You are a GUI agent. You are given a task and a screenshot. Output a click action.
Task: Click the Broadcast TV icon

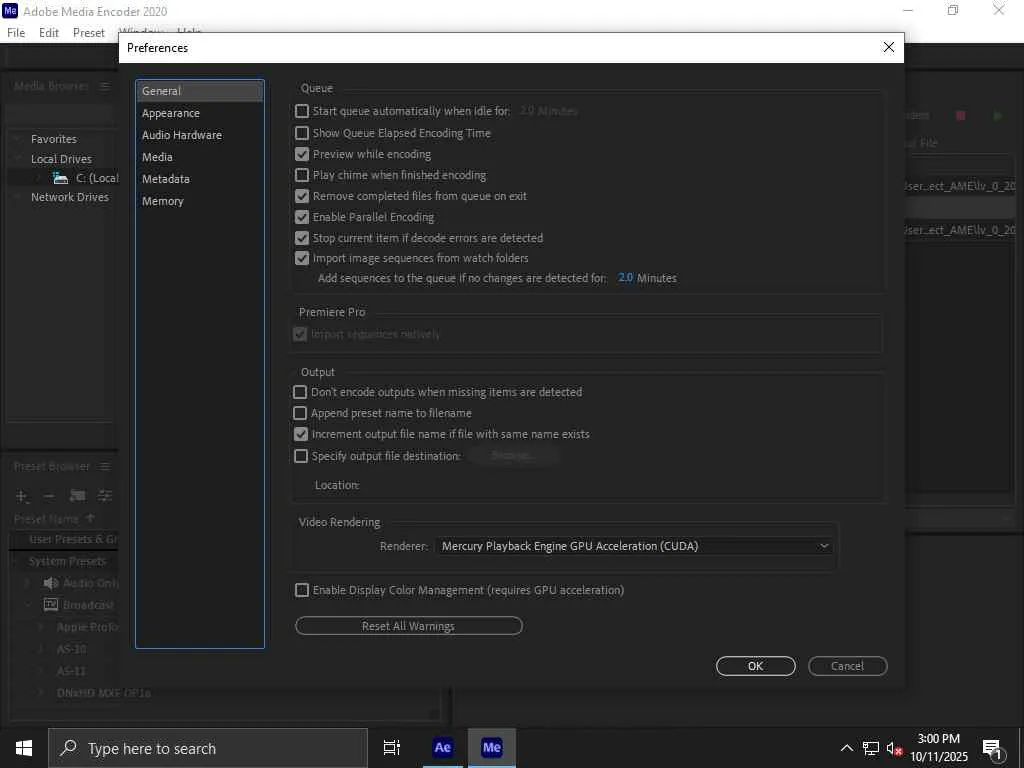pyautogui.click(x=50, y=605)
